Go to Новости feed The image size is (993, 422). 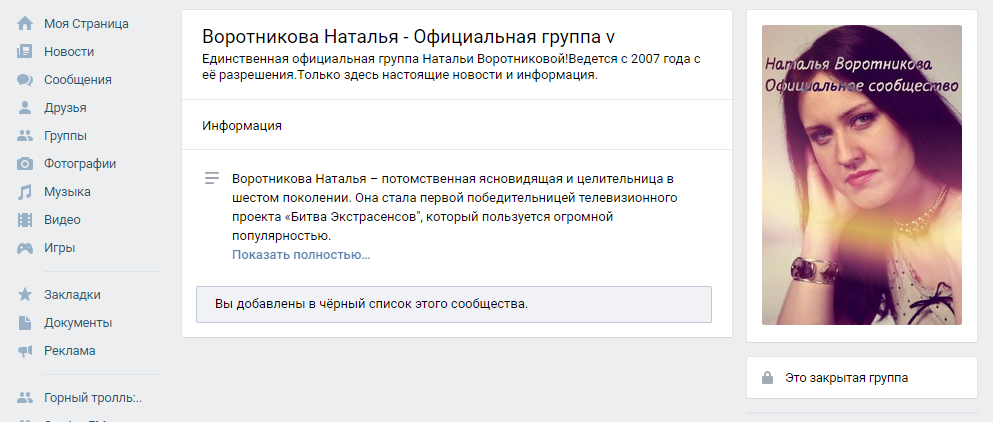tap(69, 52)
